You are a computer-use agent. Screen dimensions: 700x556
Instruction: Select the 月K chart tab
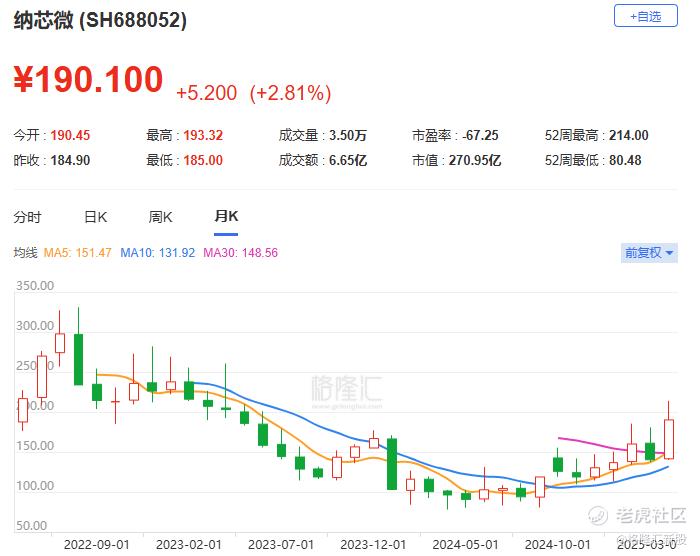click(x=226, y=217)
